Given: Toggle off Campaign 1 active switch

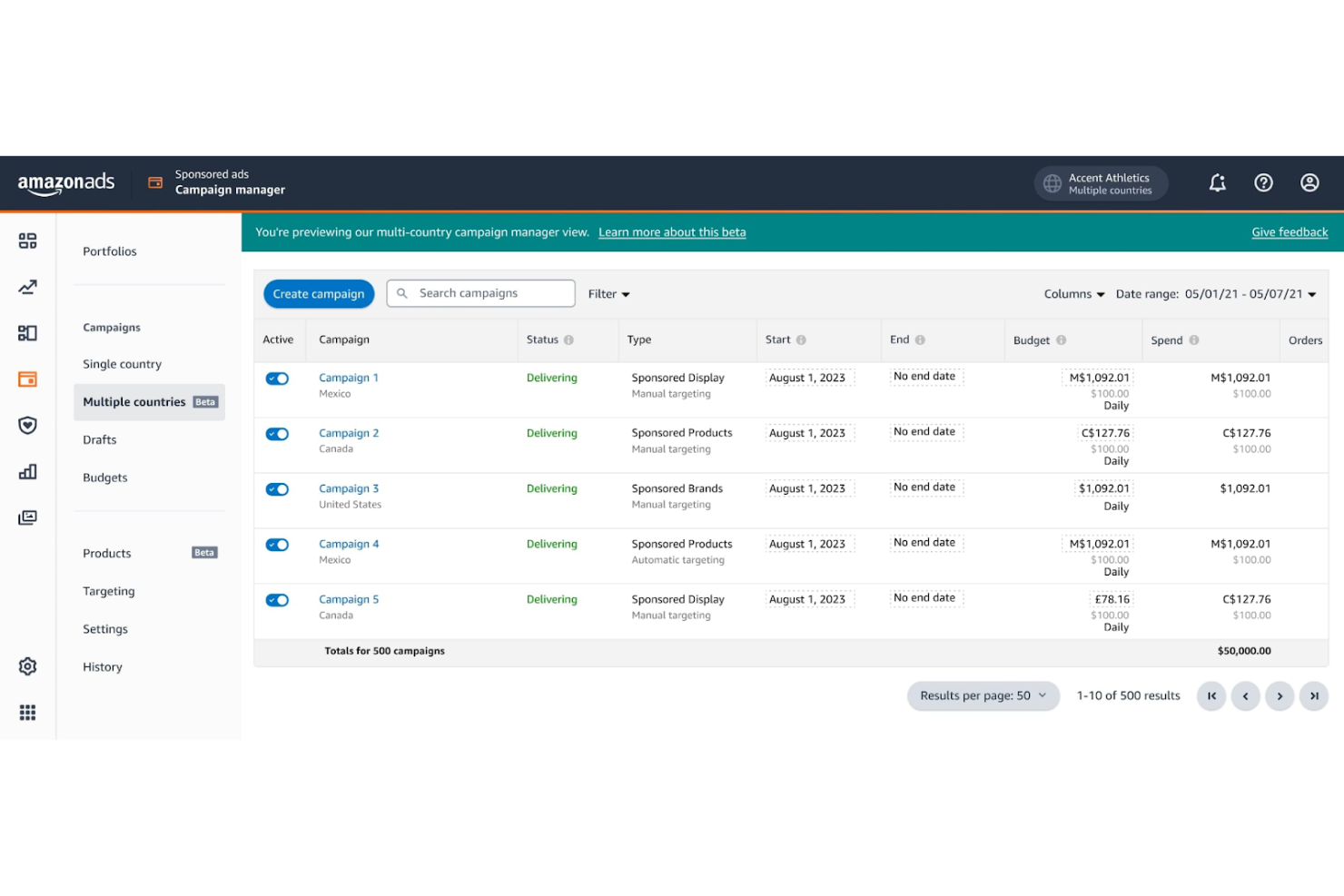Looking at the screenshot, I should [x=277, y=379].
